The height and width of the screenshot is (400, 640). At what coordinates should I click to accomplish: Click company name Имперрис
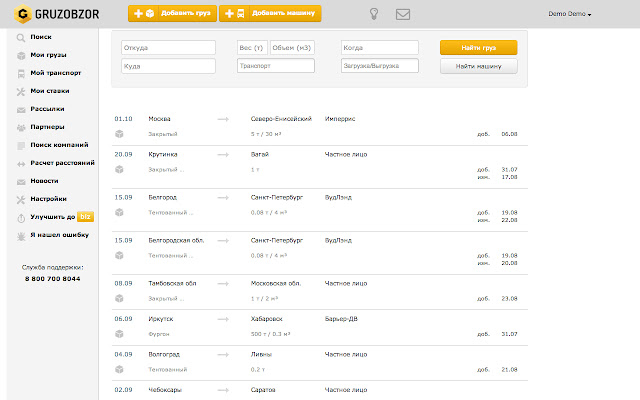[340, 119]
